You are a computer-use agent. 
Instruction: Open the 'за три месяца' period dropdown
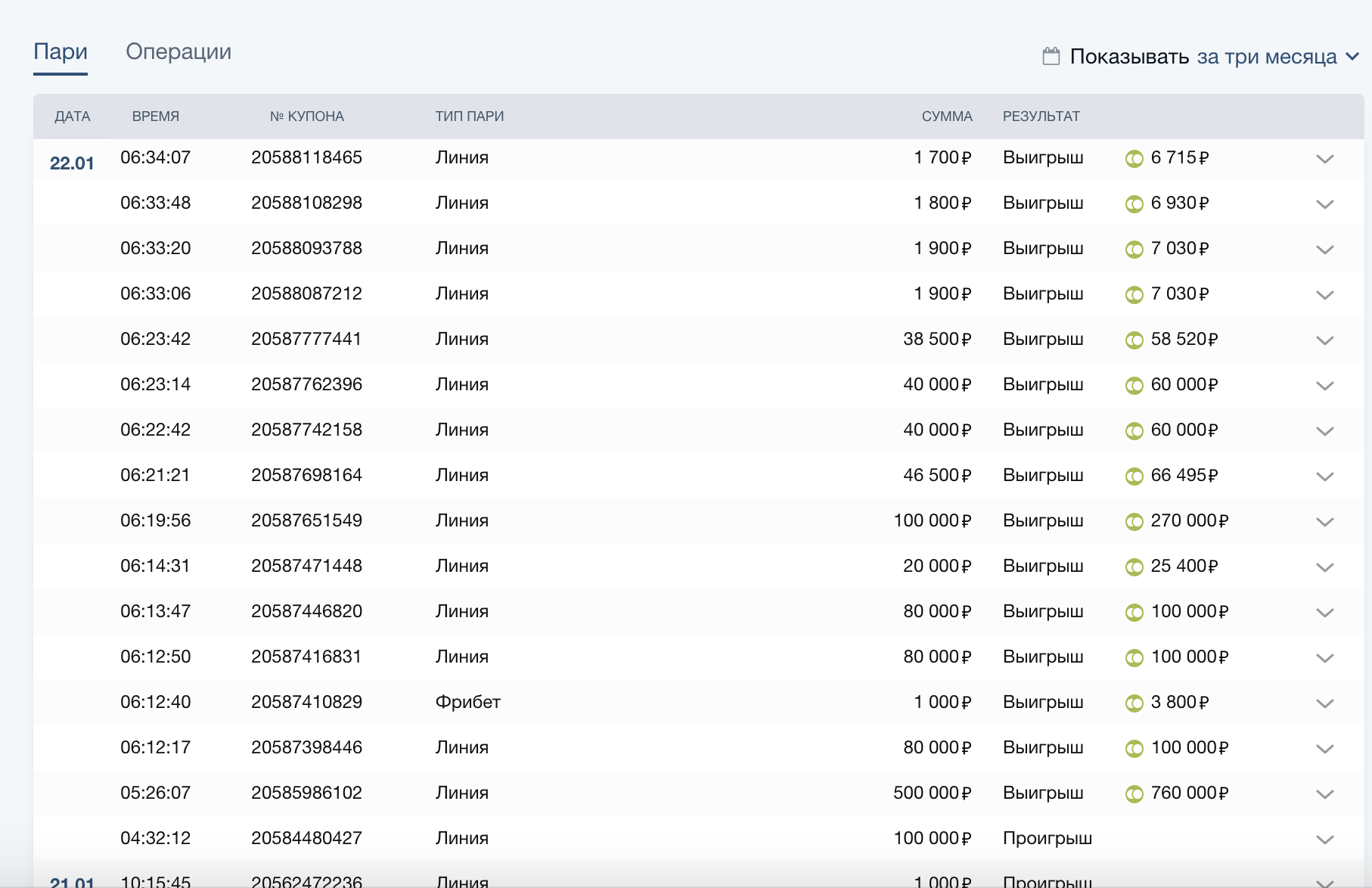1277,57
